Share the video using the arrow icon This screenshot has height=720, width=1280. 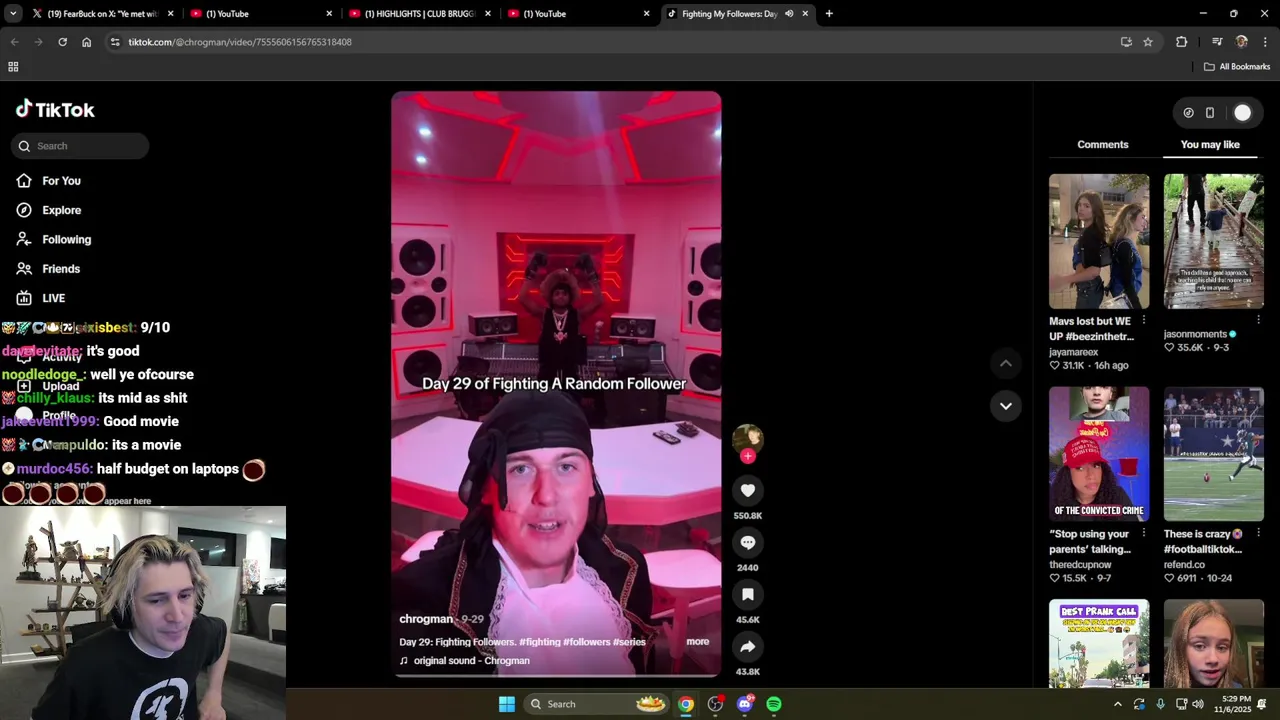(x=747, y=646)
